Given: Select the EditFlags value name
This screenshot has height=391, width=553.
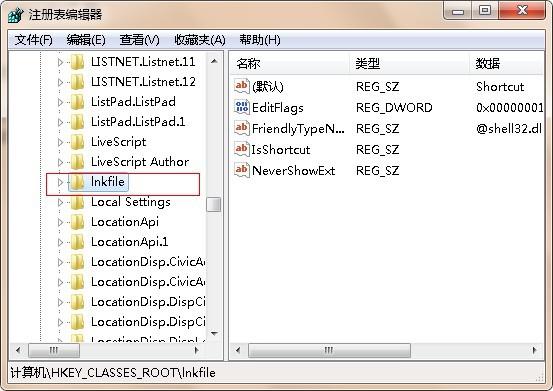Looking at the screenshot, I should click(x=278, y=108).
